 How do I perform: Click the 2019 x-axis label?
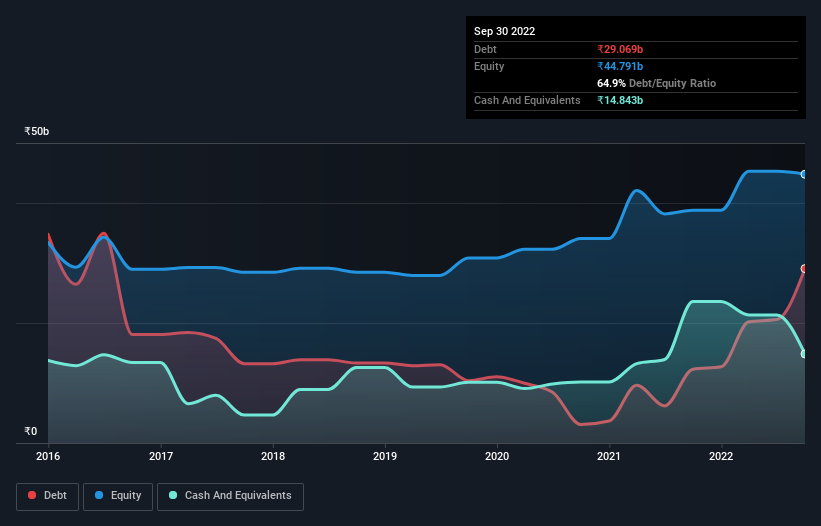385,456
